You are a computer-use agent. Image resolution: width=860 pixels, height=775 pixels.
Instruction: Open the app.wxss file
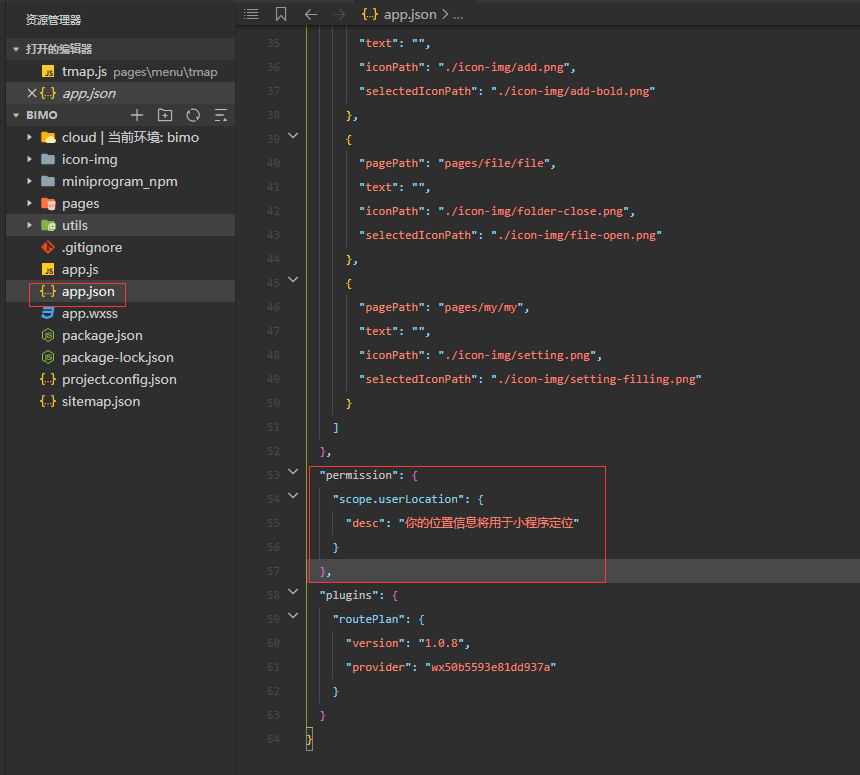pyautogui.click(x=121, y=313)
